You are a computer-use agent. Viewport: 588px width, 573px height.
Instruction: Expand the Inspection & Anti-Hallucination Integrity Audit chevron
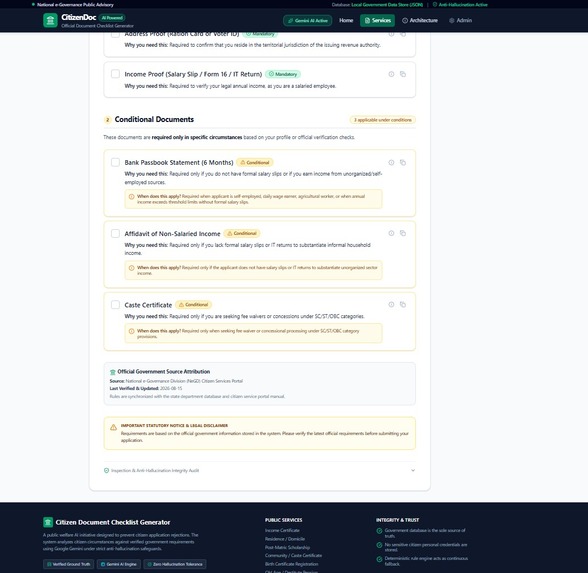413,470
